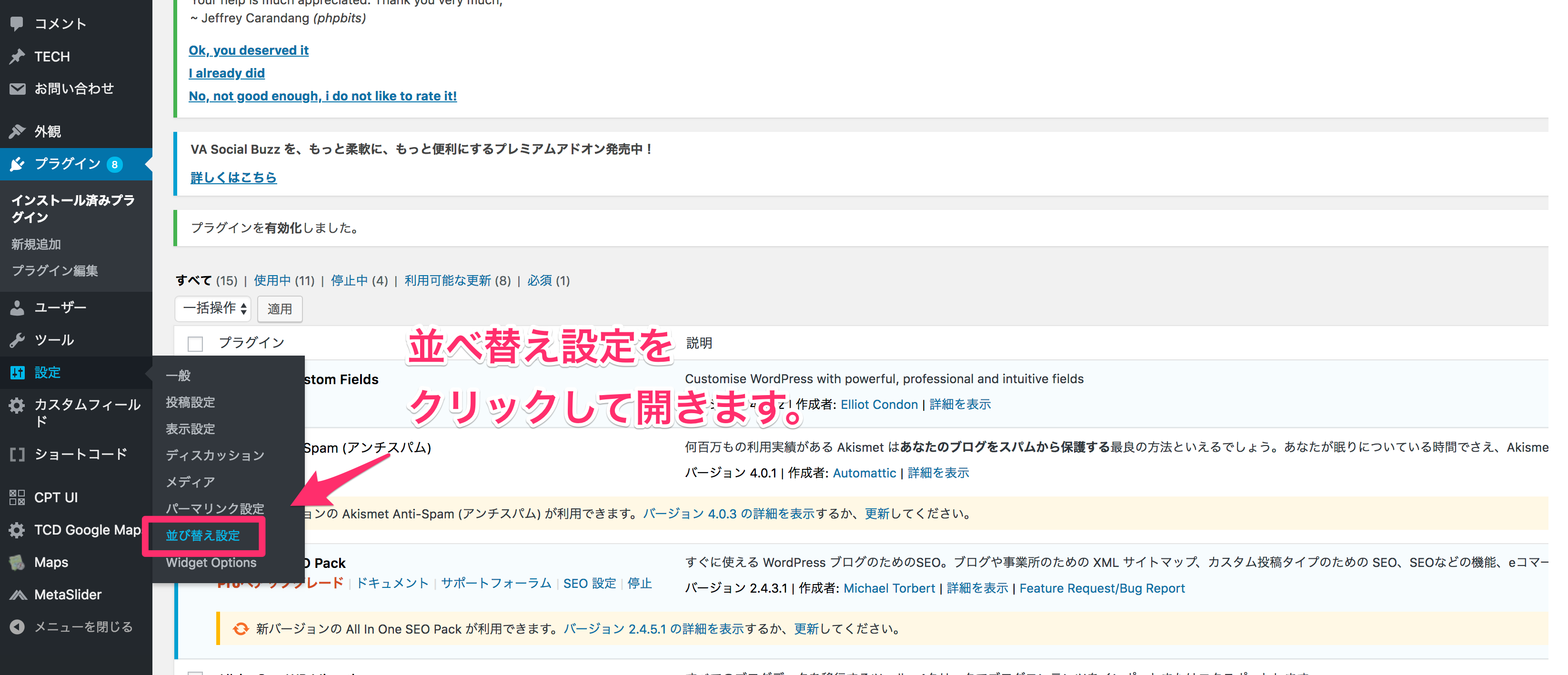Click the コメント speech bubble icon
This screenshot has height=675, width=1568.
coord(17,24)
